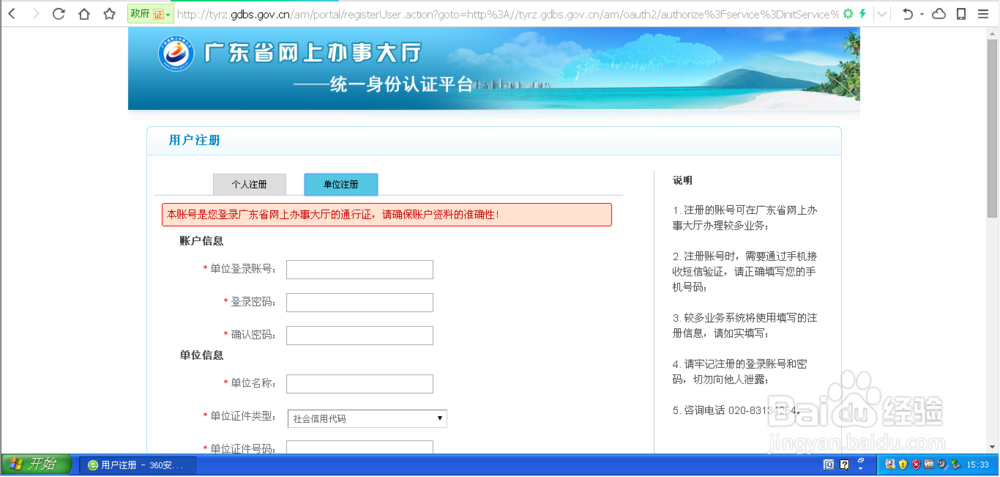Screen dimensions: 1000x477
Task: Click the green compatibility mode icon in address bar
Action: (848, 13)
